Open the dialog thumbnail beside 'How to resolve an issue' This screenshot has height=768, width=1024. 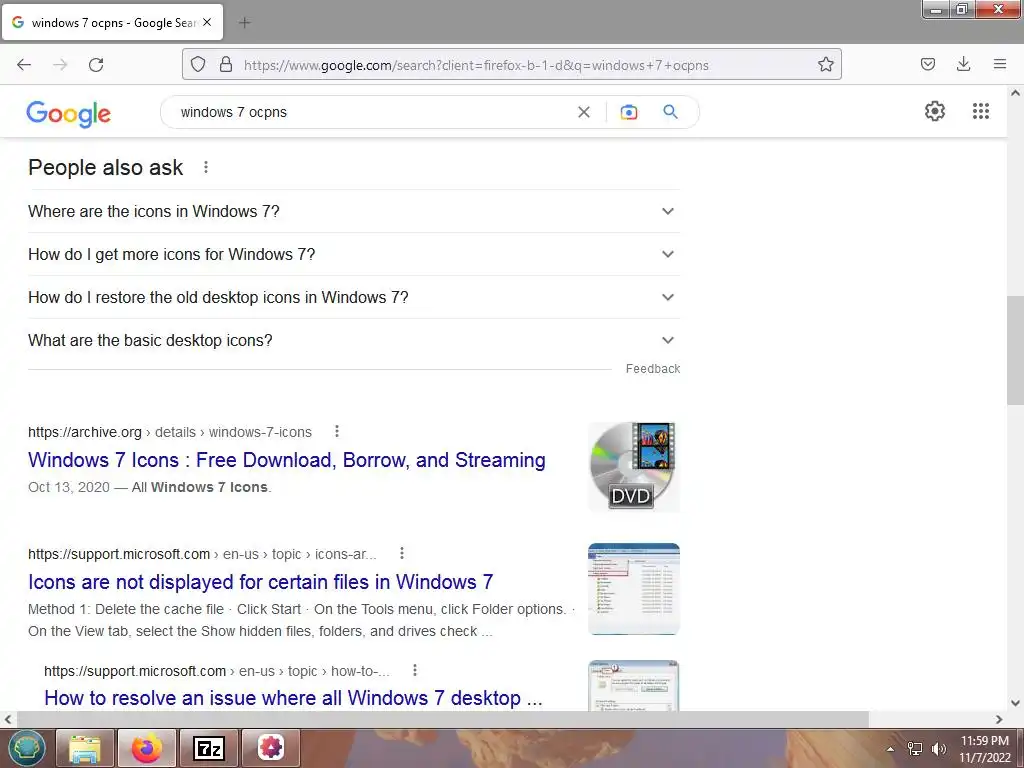click(x=633, y=685)
